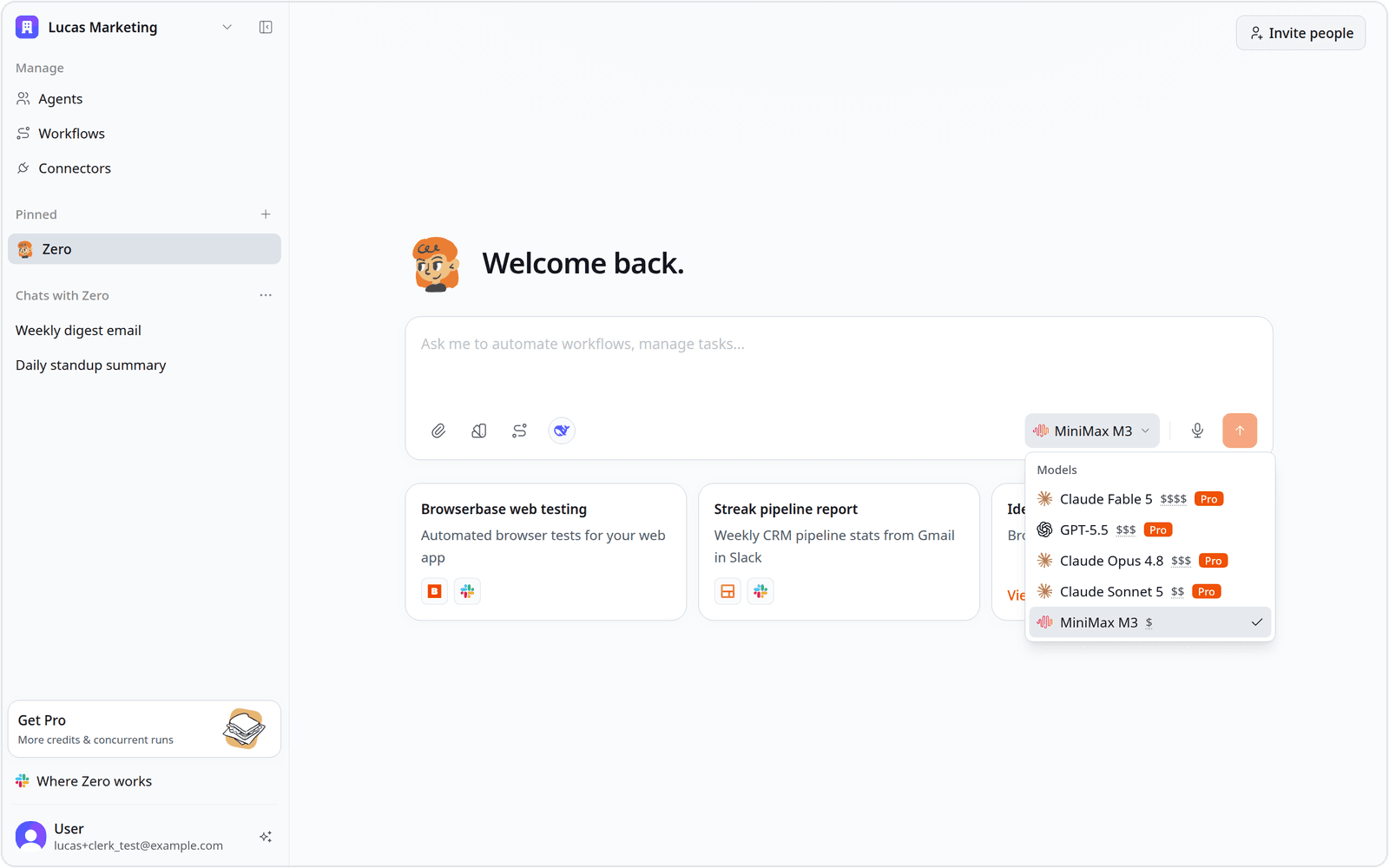Select the pinned Zero agent
1389x868 pixels.
click(x=144, y=249)
